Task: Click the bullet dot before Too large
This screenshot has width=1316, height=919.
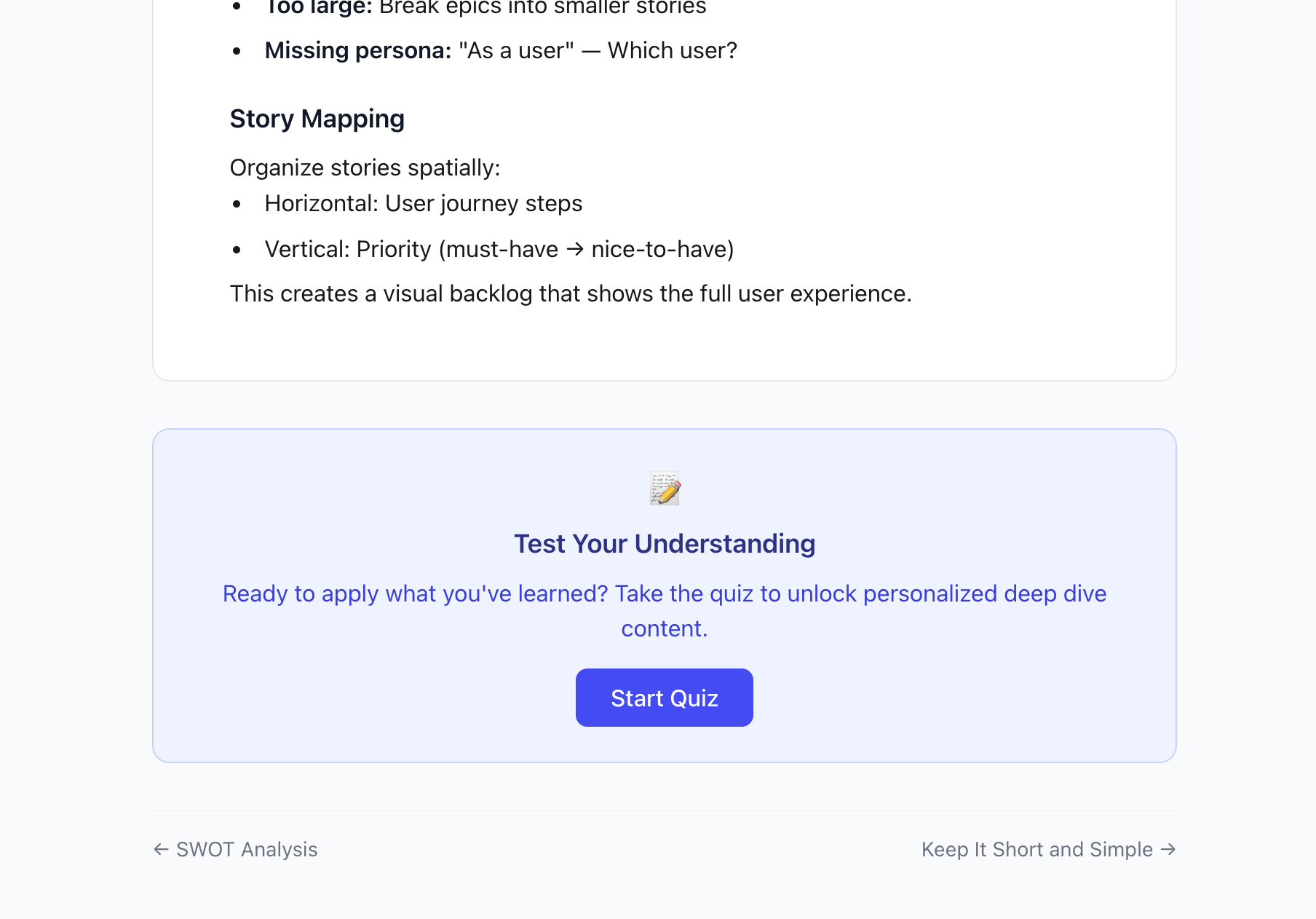Action: click(x=237, y=7)
